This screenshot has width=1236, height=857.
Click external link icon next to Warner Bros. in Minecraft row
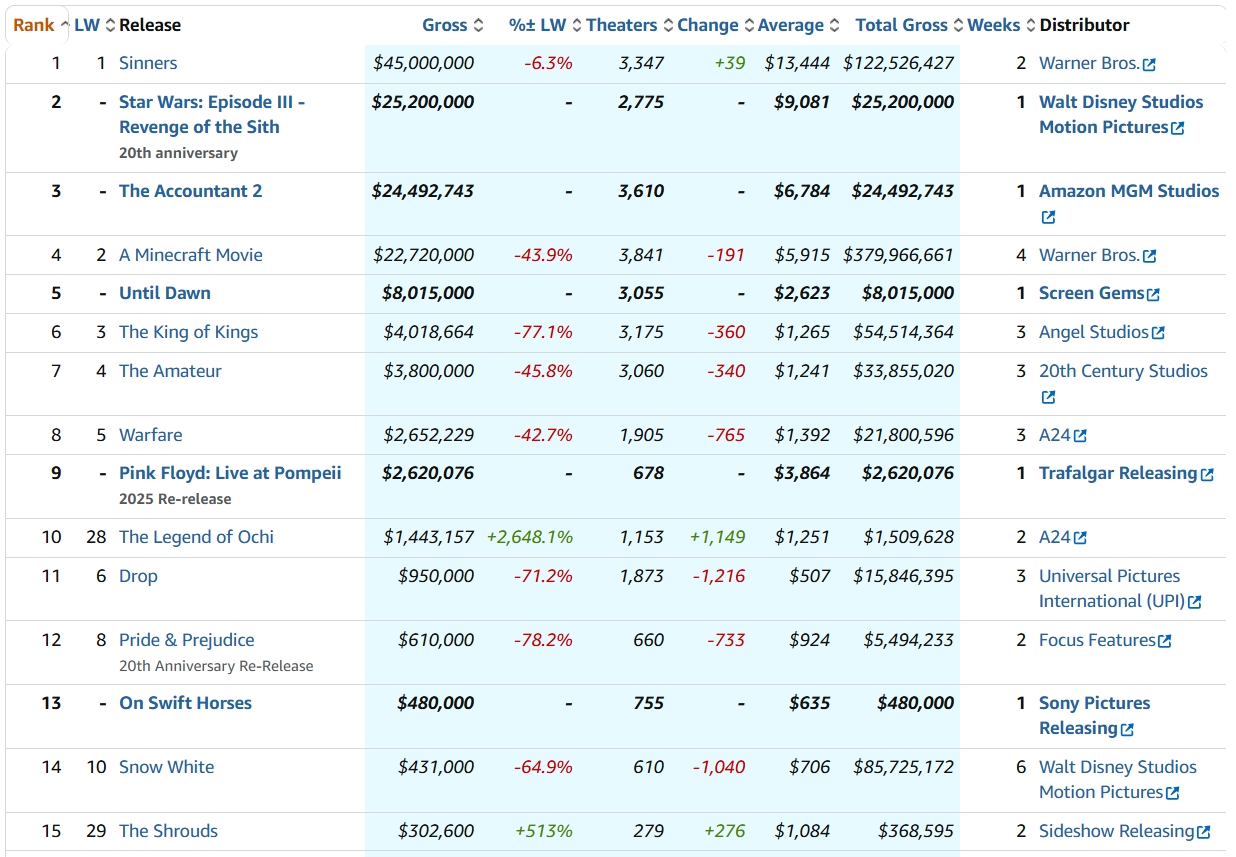[1149, 256]
